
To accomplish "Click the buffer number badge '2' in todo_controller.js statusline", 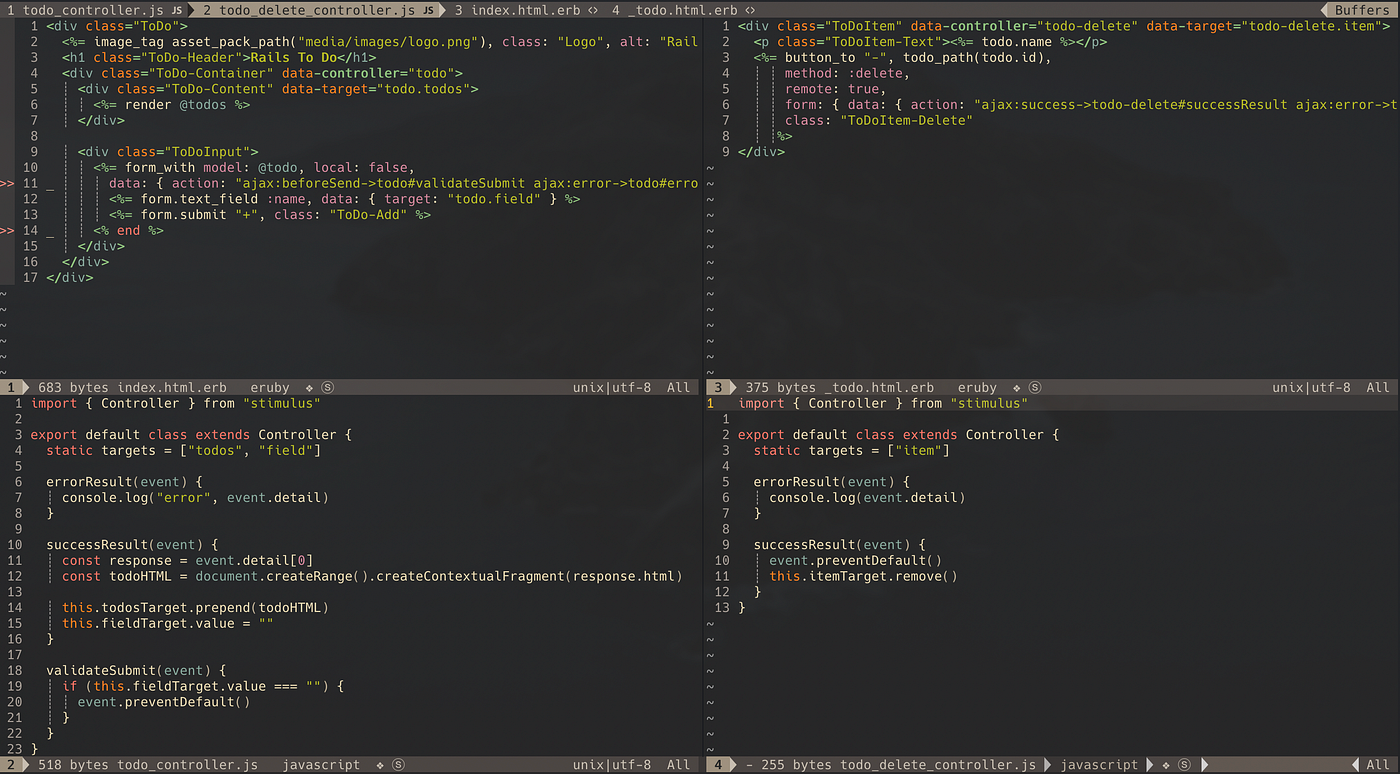I will point(9,764).
